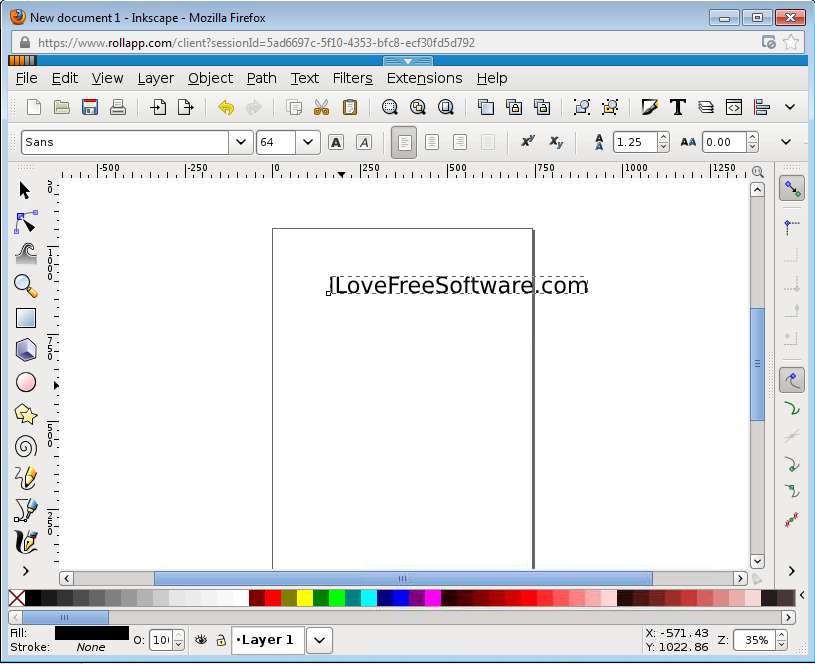The width and height of the screenshot is (815, 664).
Task: Print the document using printer icon
Action: (118, 108)
